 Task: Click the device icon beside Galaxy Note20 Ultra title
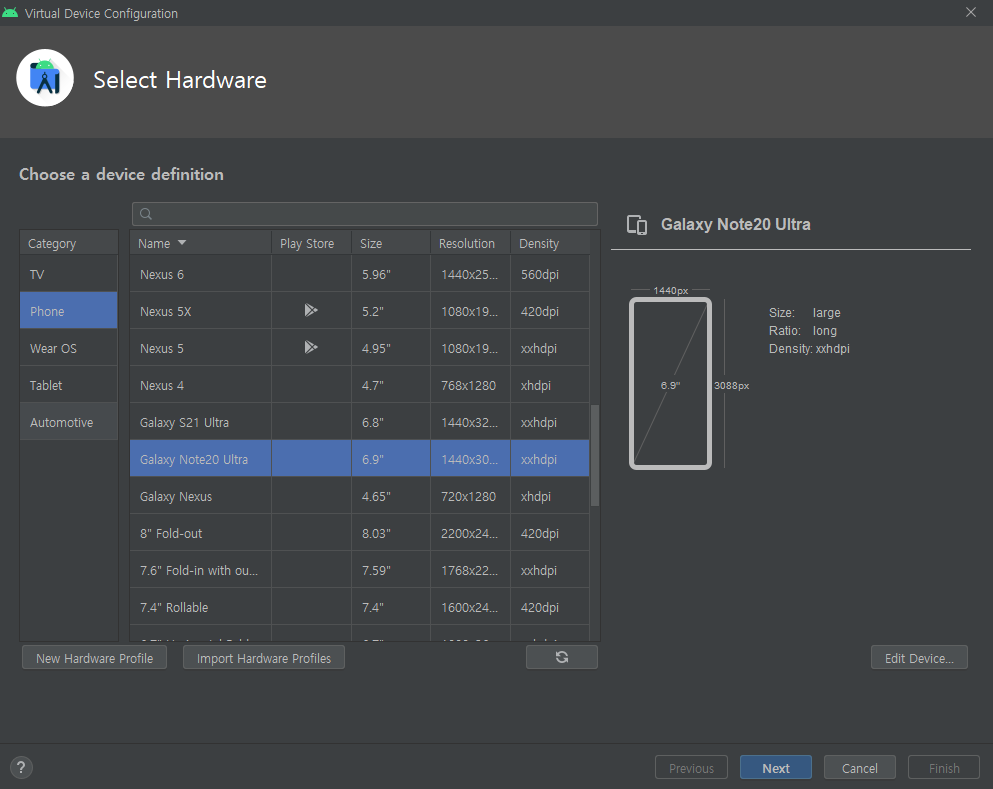point(637,225)
